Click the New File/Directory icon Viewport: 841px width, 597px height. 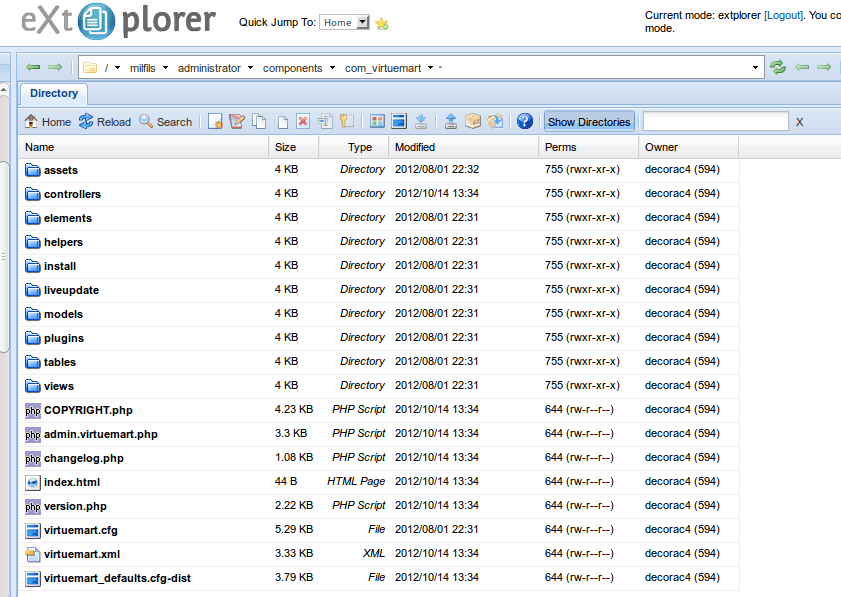pos(216,122)
